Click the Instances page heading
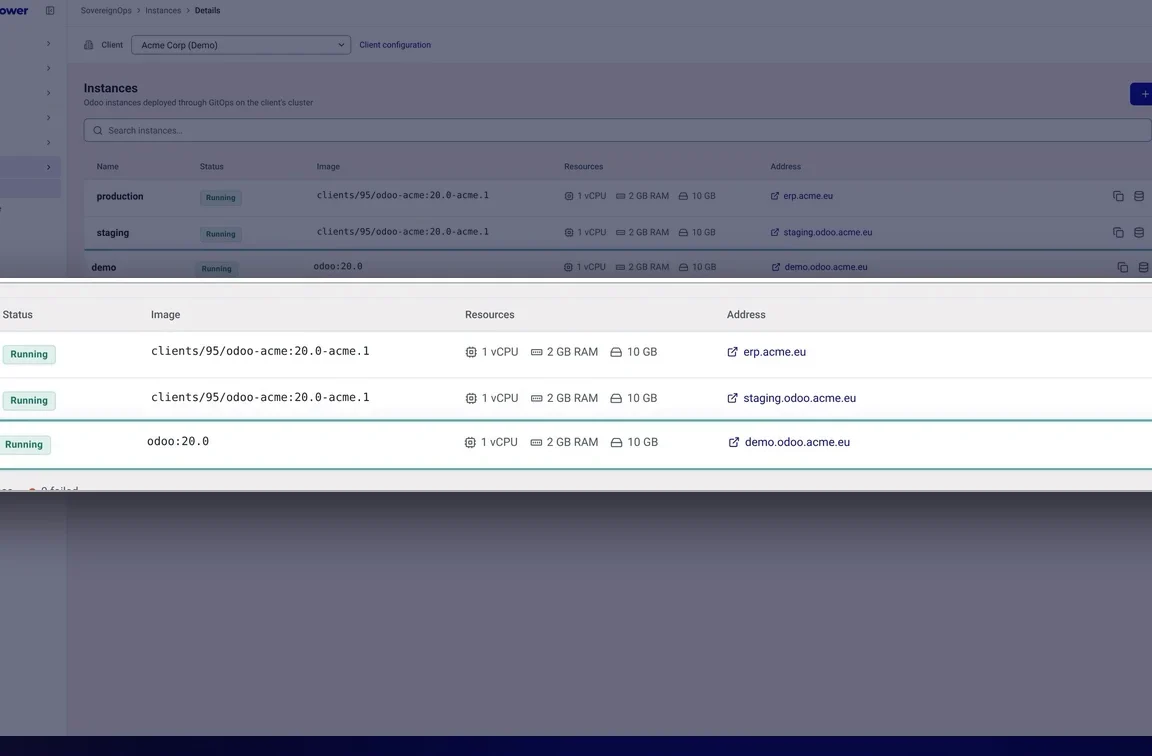This screenshot has width=1152, height=756. pos(110,88)
